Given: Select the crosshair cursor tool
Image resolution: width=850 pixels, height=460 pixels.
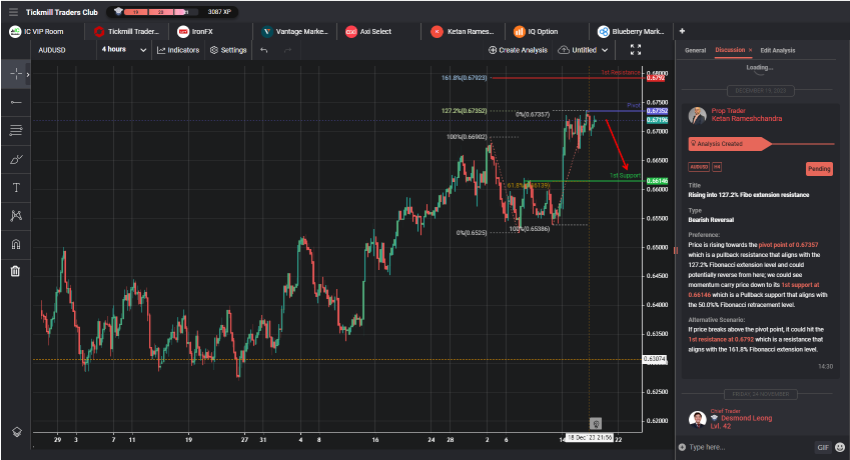Looking at the screenshot, I should [15, 74].
